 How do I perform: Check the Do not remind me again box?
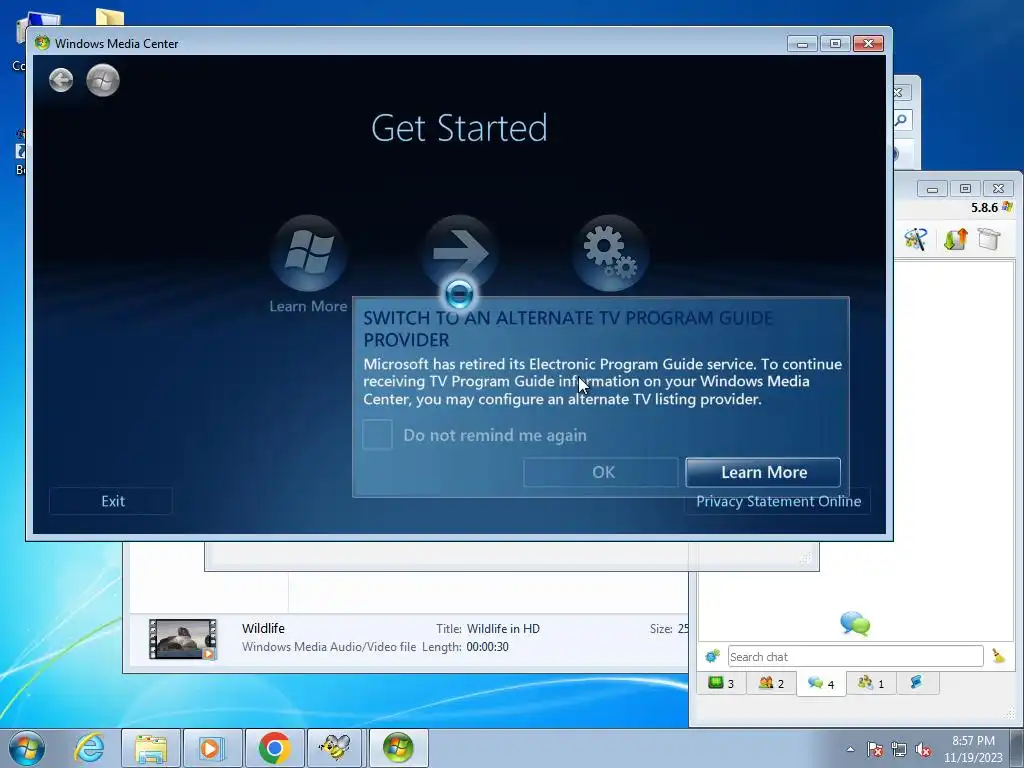pos(377,435)
